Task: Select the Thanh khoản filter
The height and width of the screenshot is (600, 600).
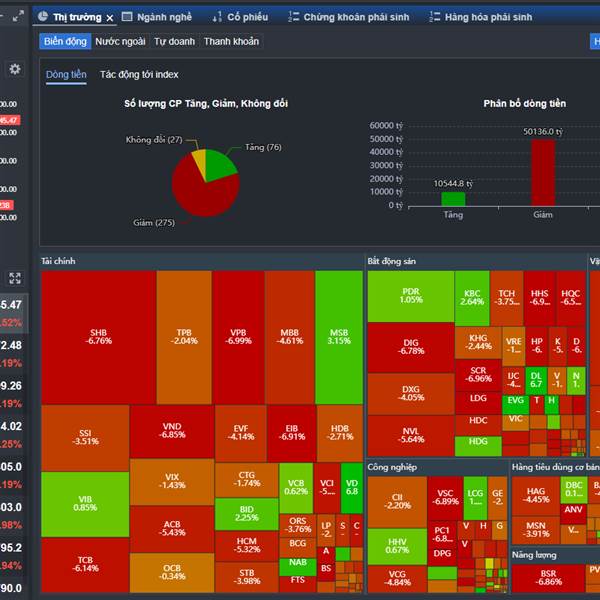Action: (x=231, y=41)
